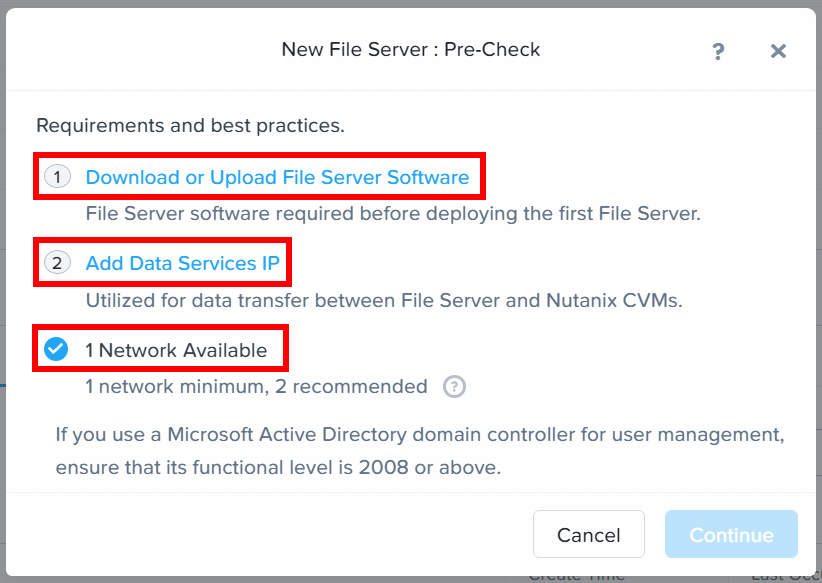Screen dimensions: 822x583
Task: Click 'functional level is 2008 or above' line
Action: [278, 467]
